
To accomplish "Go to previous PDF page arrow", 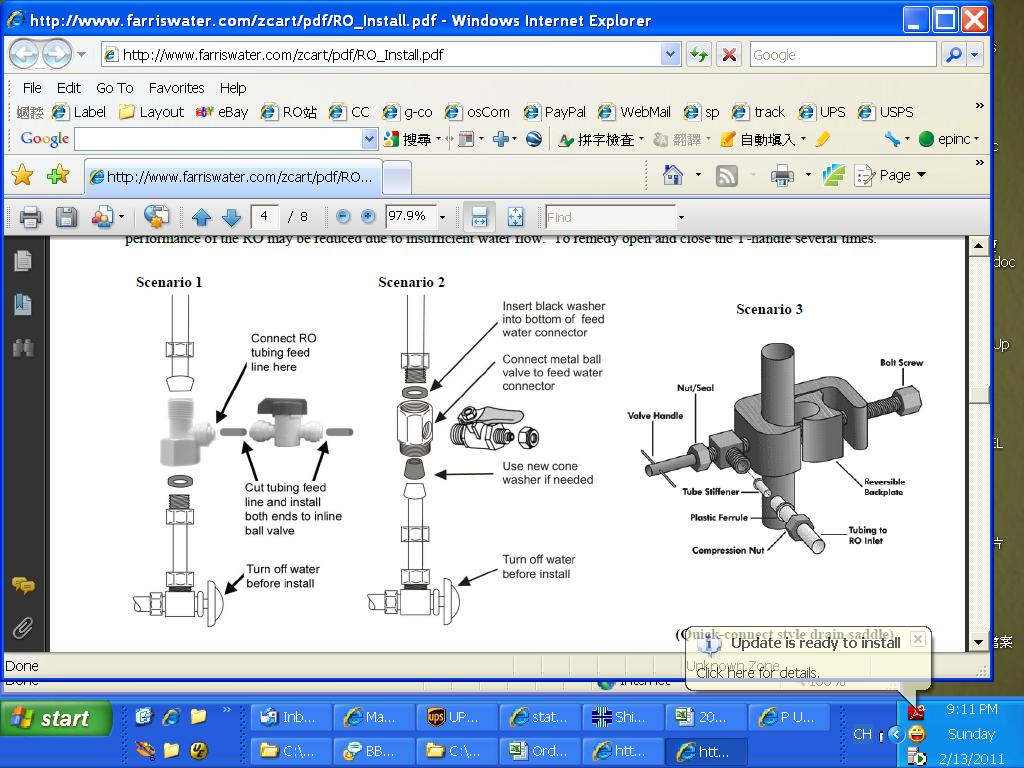I will tap(201, 217).
